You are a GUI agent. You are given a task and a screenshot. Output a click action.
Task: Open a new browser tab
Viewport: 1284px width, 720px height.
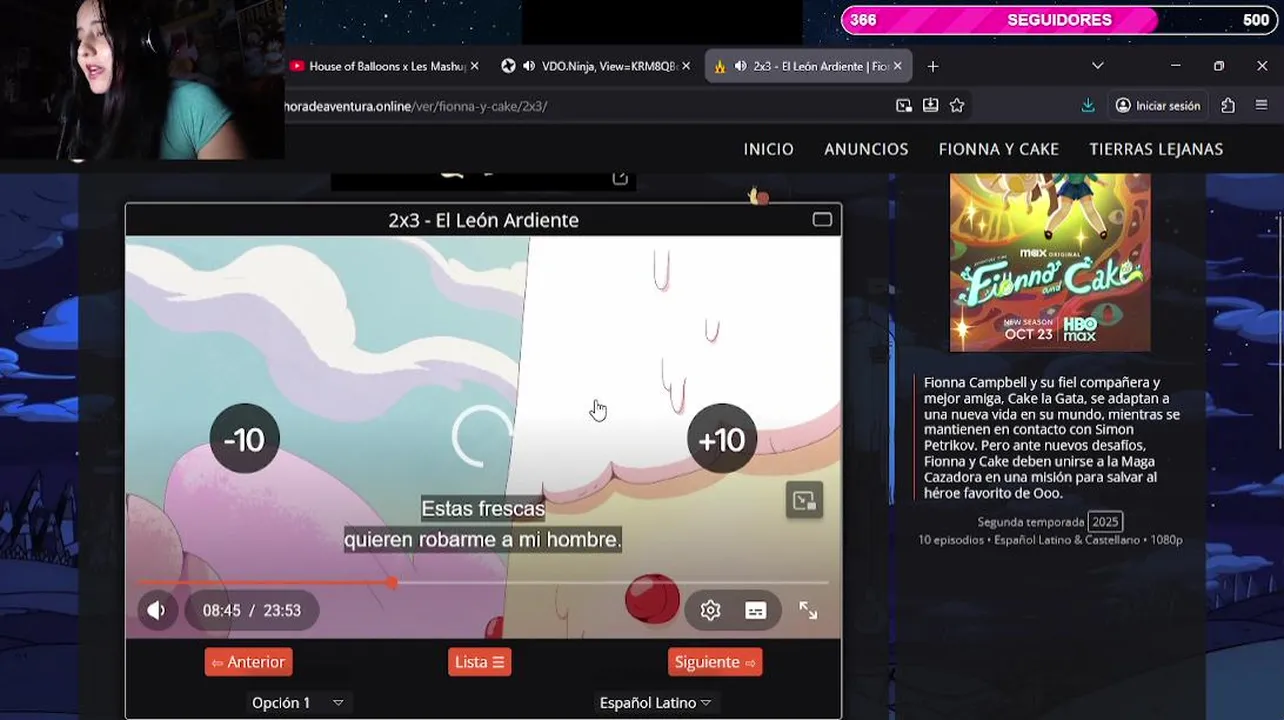[x=932, y=66]
